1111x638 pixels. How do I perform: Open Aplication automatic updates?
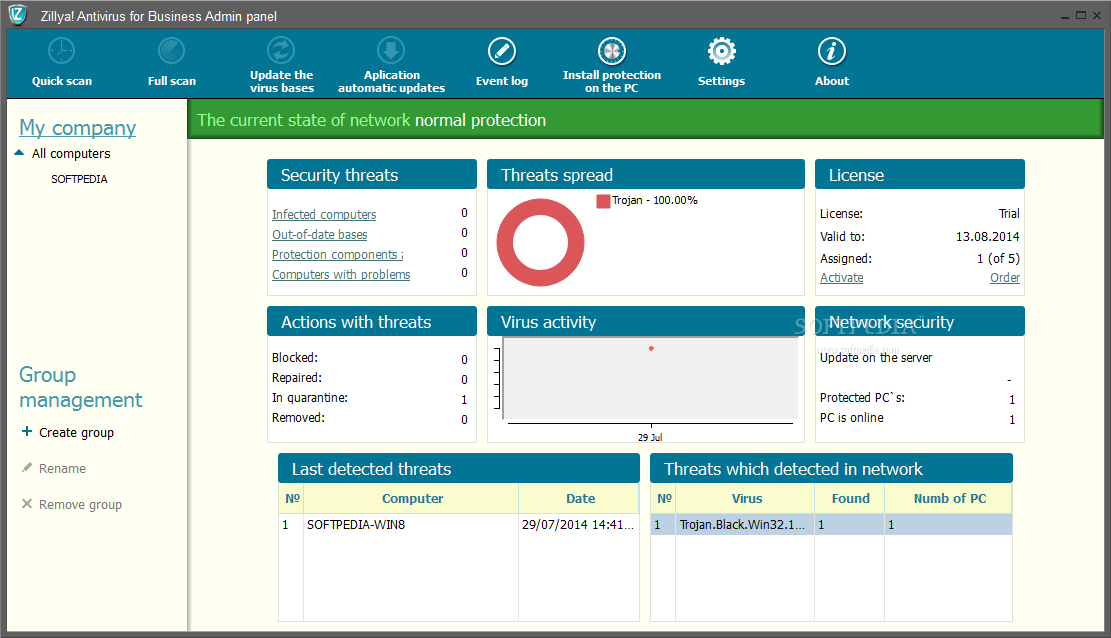point(391,65)
